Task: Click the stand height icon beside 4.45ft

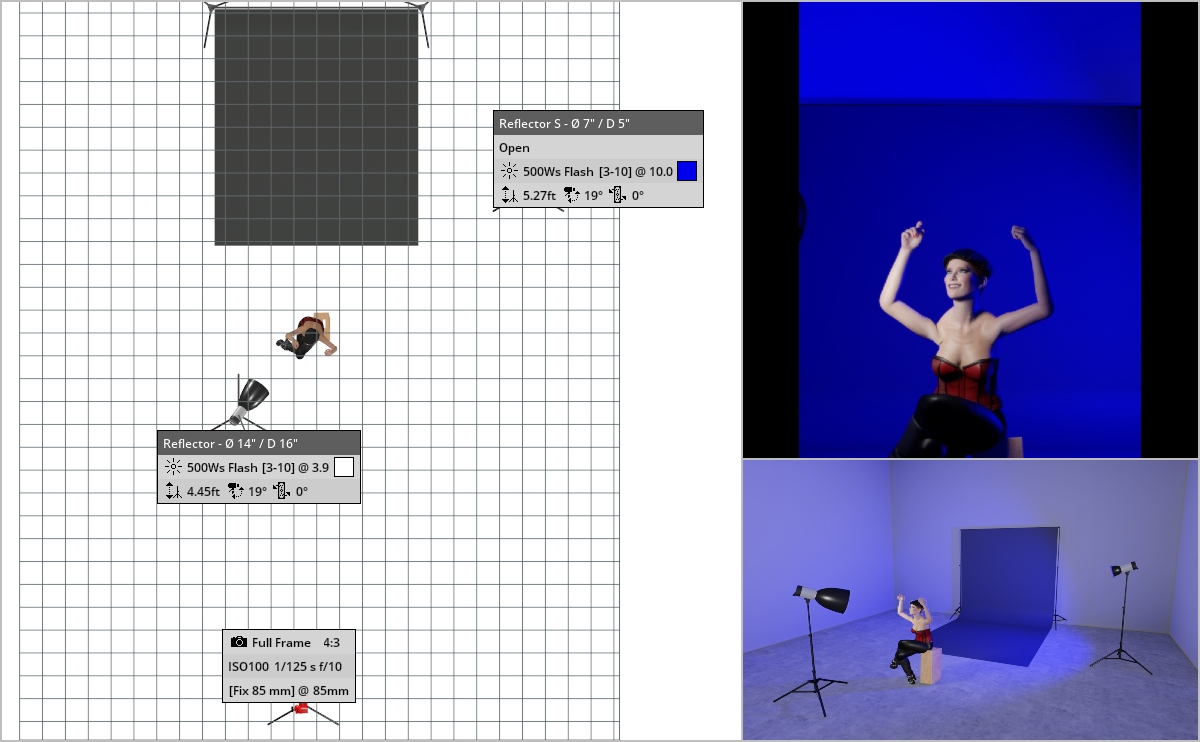Action: pos(173,492)
